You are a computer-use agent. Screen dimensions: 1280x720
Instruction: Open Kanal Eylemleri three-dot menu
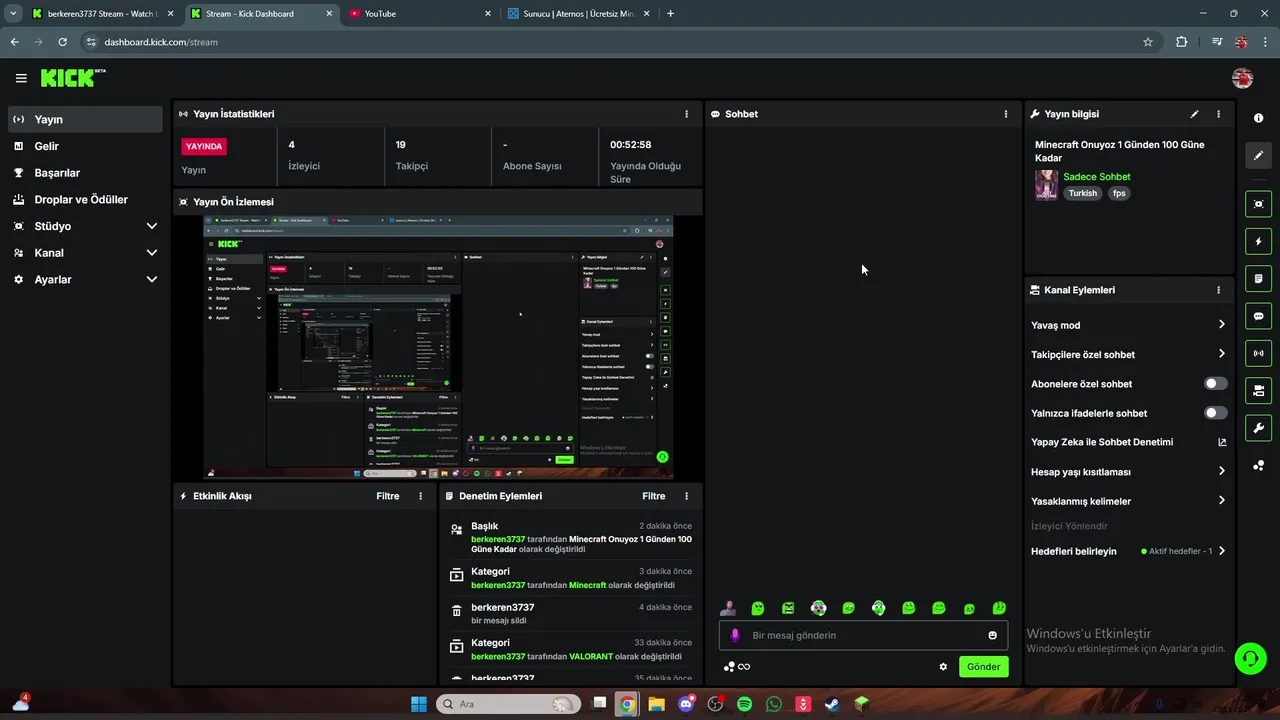click(x=1218, y=290)
